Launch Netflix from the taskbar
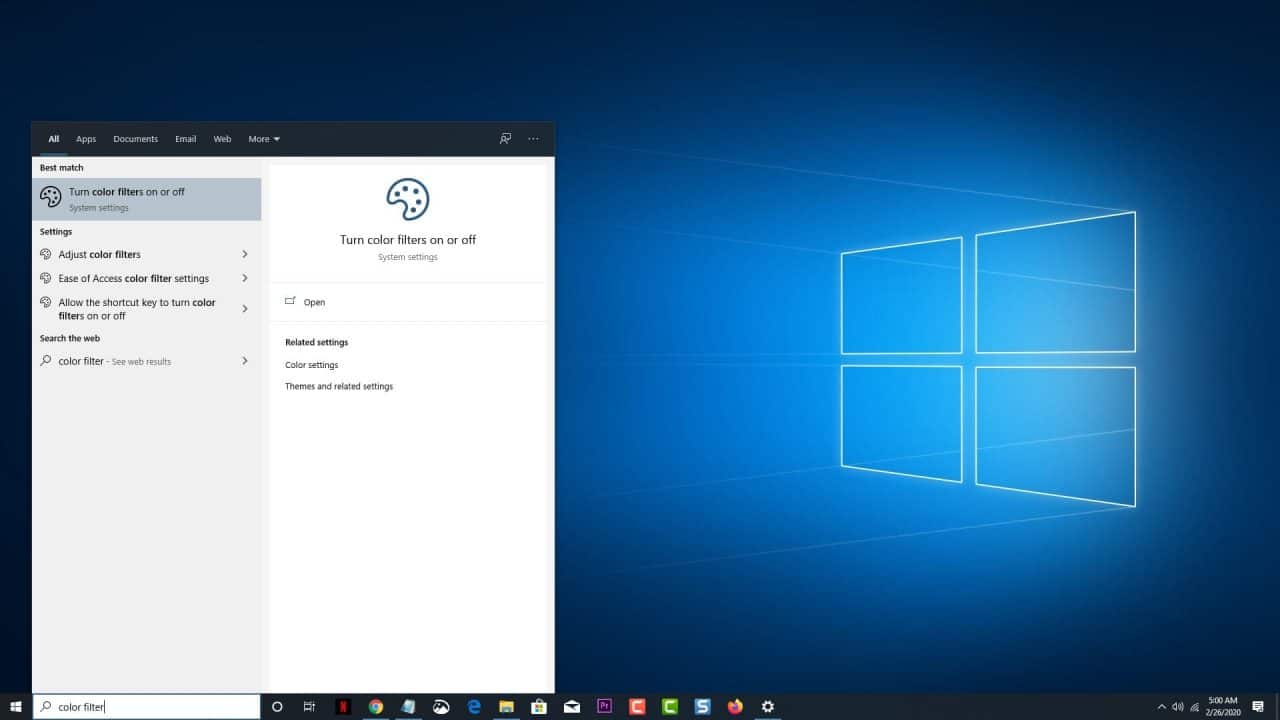The width and height of the screenshot is (1280, 720). (x=343, y=707)
